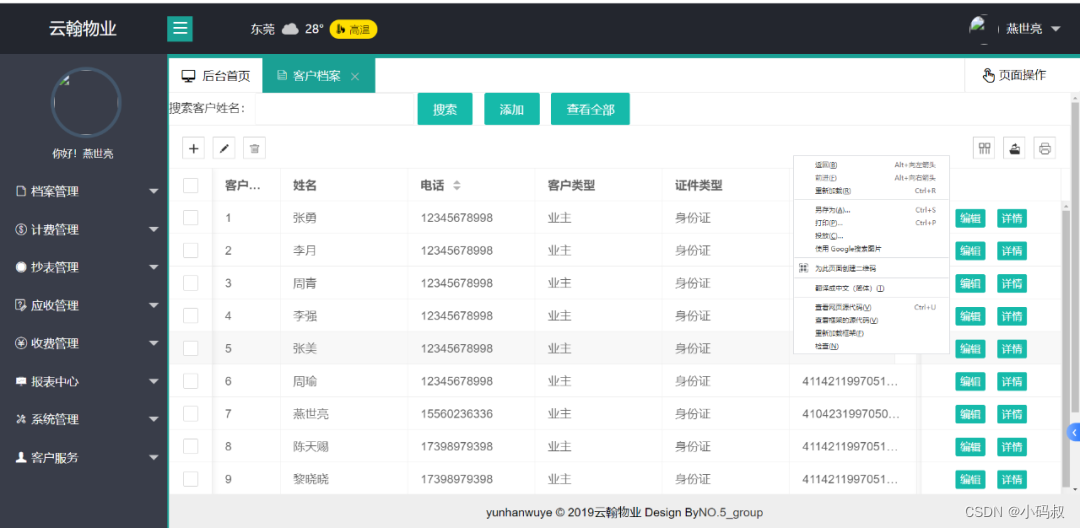Image resolution: width=1080 pixels, height=528 pixels.
Task: Check the box for row 张美
Action: 191,348
